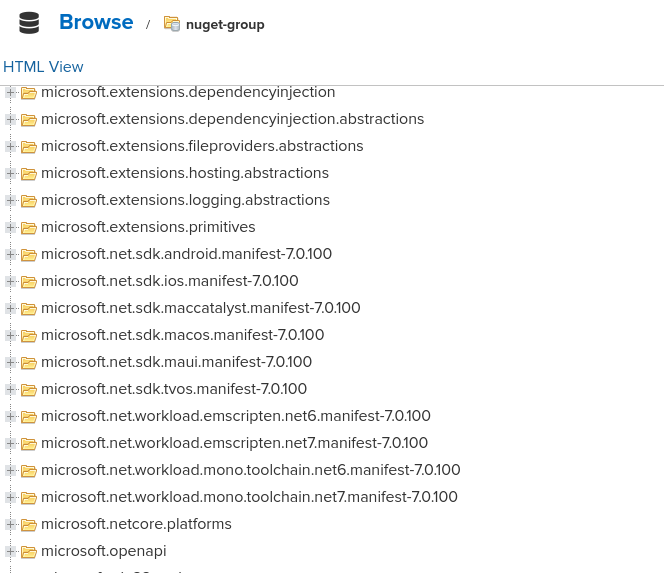This screenshot has height=573, width=664.
Task: Click folder icon of microsoft.net.sdk.tvos.manifest-7.0.100
Action: [29, 390]
